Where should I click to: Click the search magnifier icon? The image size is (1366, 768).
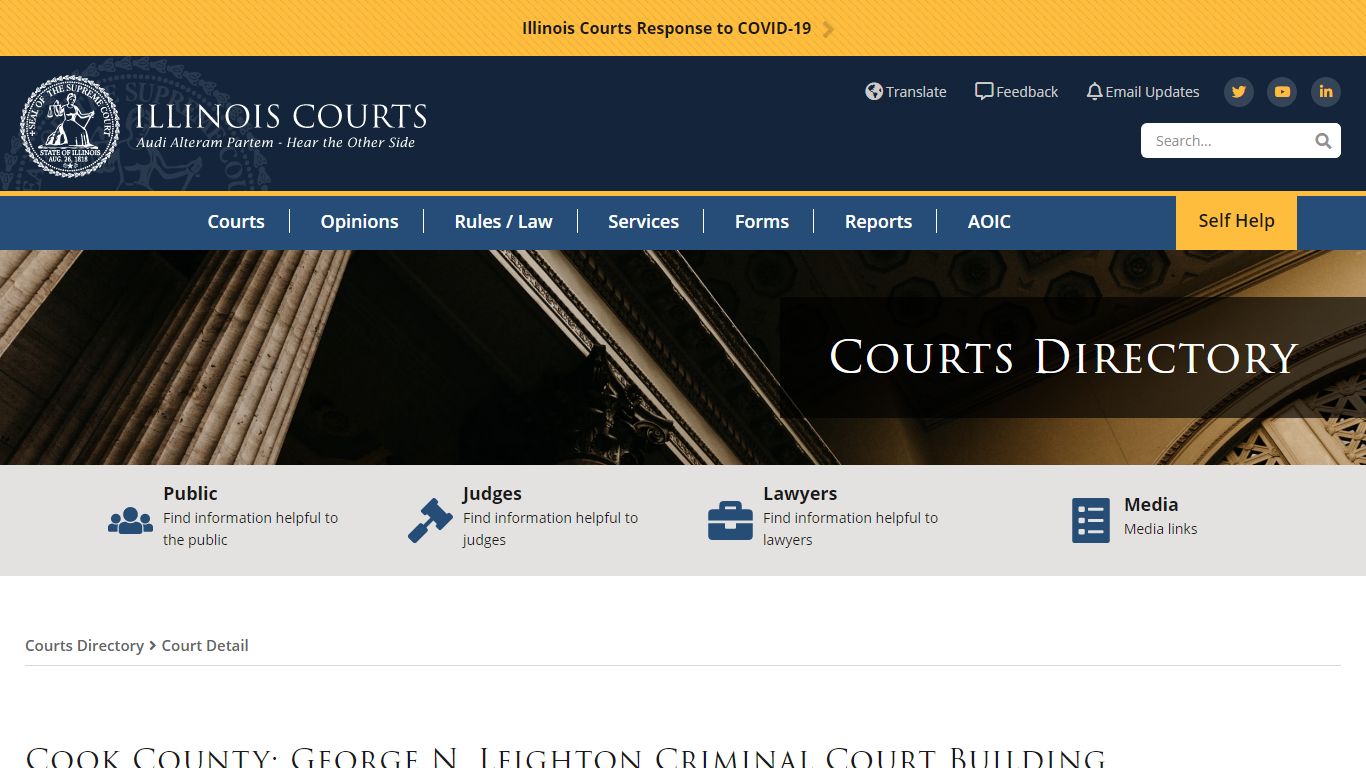[x=1322, y=140]
